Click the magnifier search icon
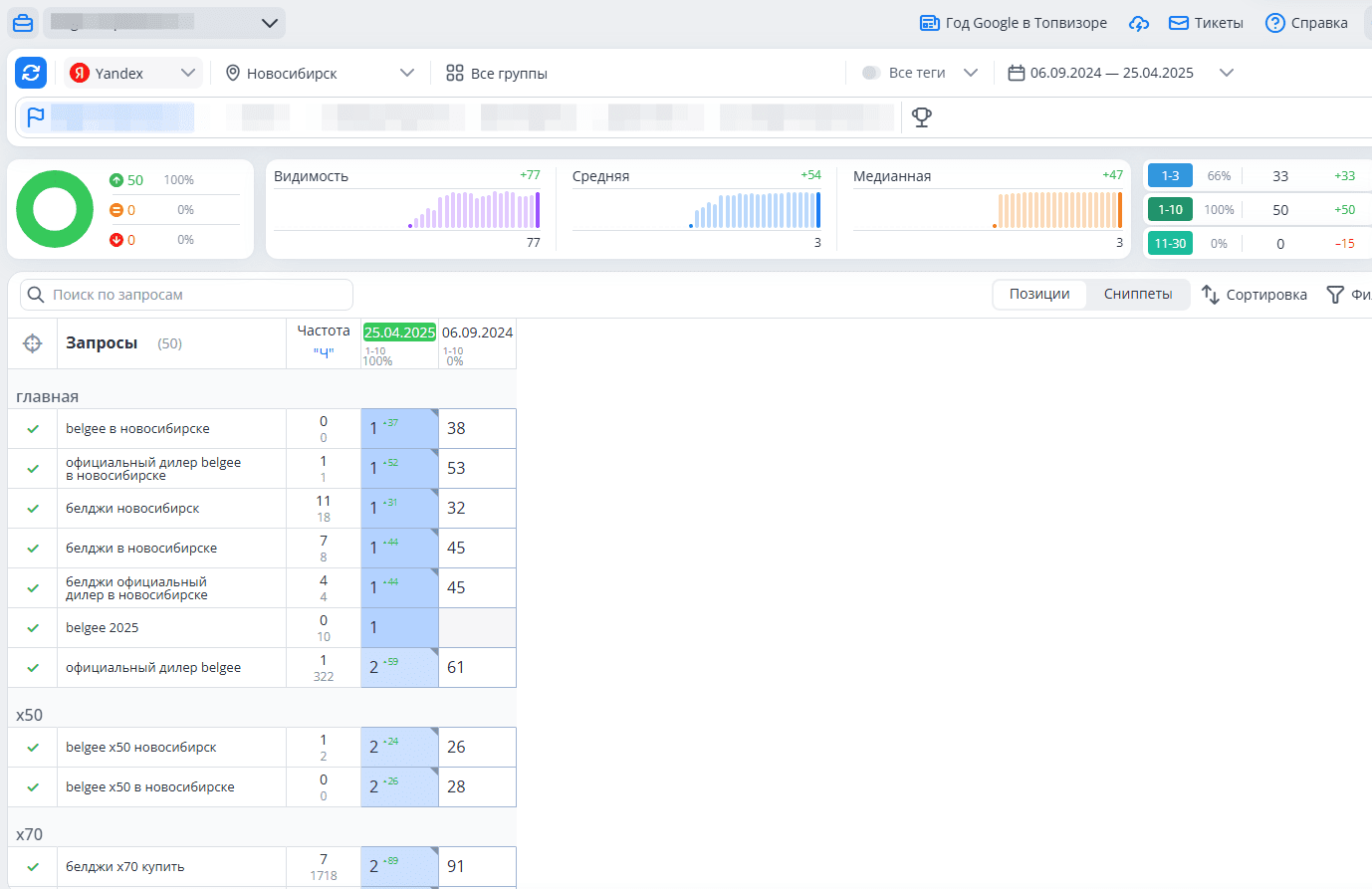 [36, 295]
